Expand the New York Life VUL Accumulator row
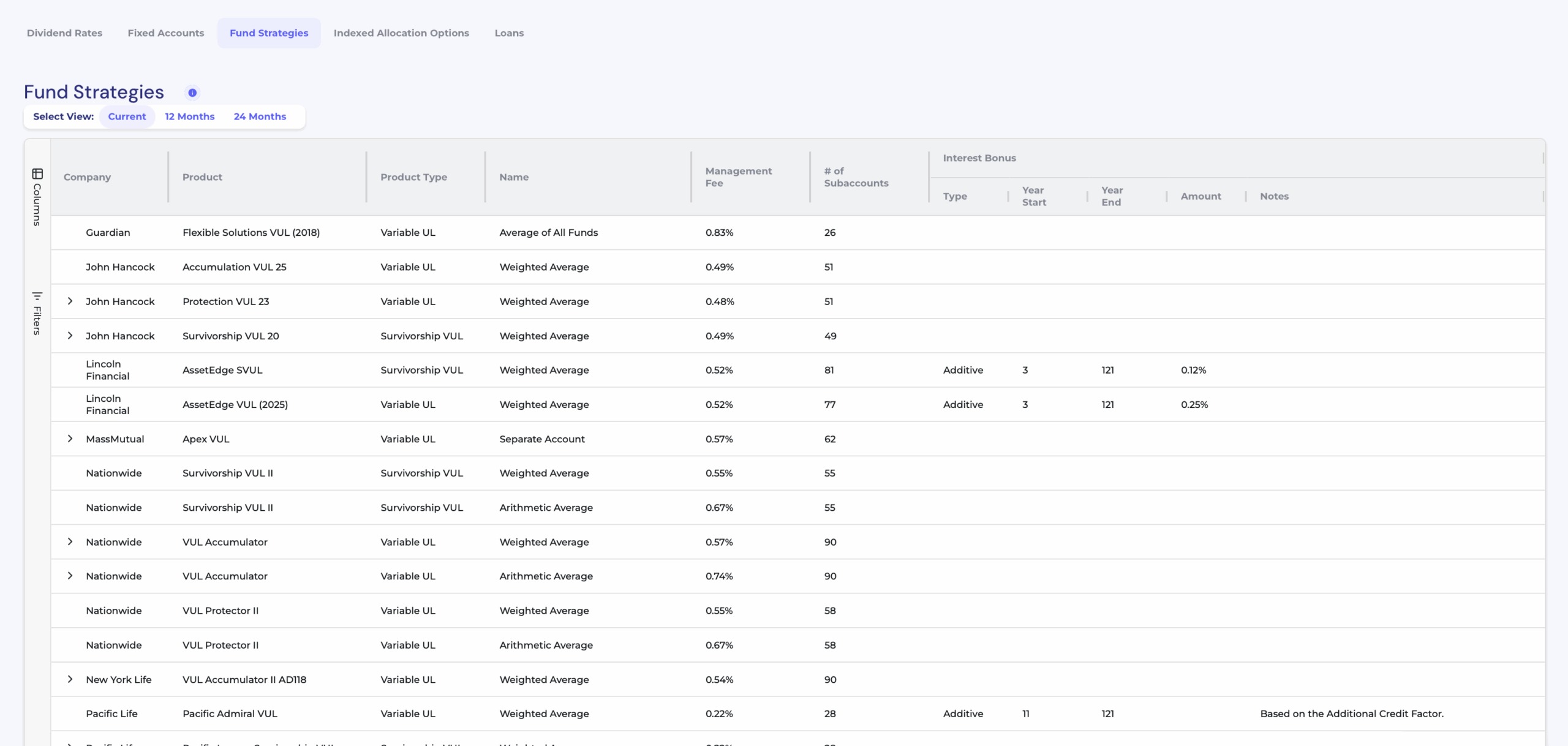Viewport: 1568px width, 746px height. (x=70, y=679)
